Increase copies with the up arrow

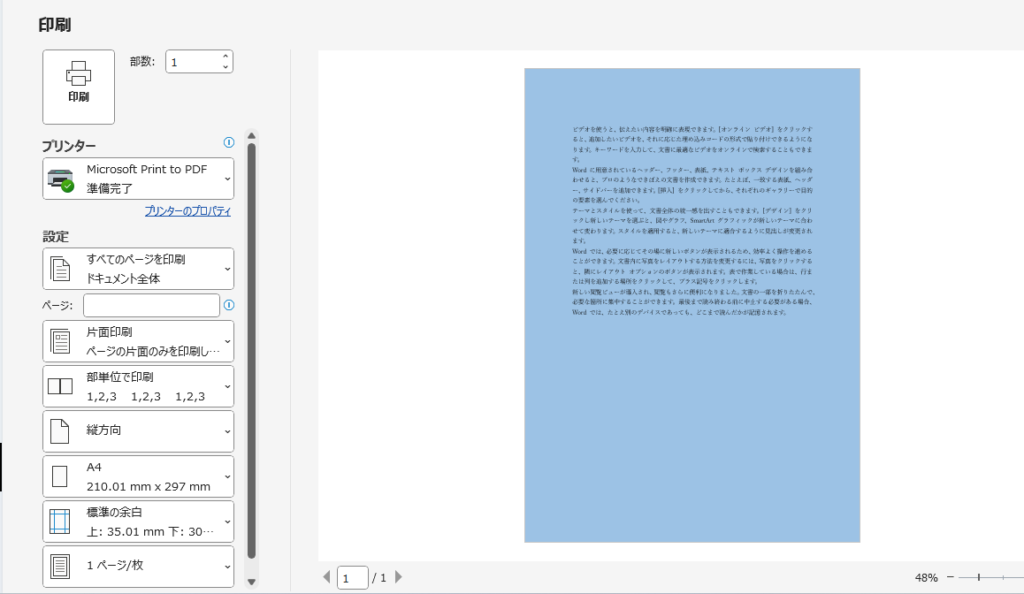pyautogui.click(x=225, y=57)
